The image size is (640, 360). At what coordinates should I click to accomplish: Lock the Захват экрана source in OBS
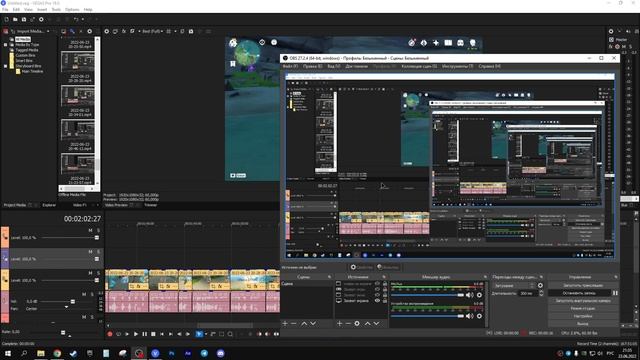point(384,300)
